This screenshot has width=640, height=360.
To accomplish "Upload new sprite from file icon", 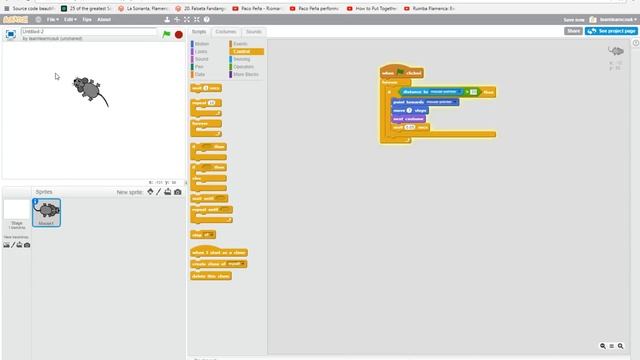I will tap(168, 192).
